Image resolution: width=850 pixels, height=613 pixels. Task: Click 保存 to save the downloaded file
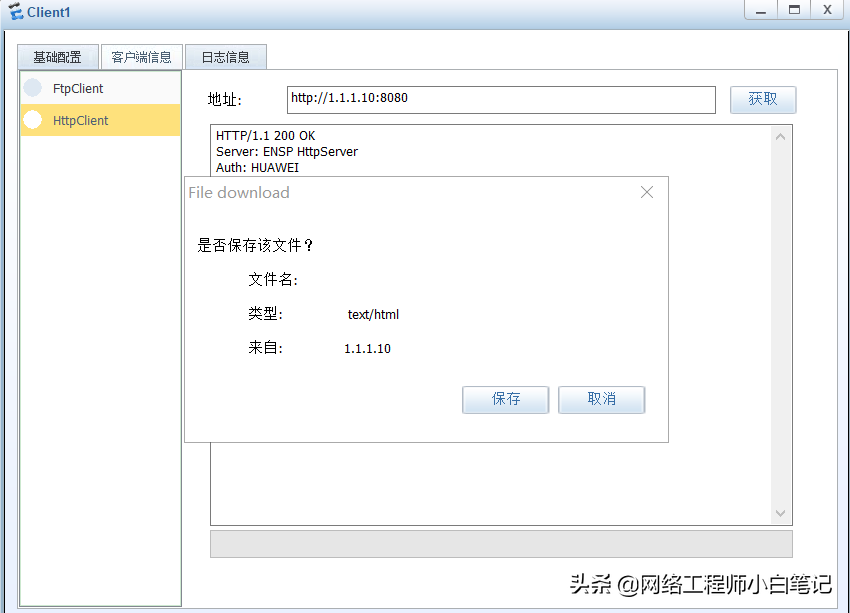[505, 399]
